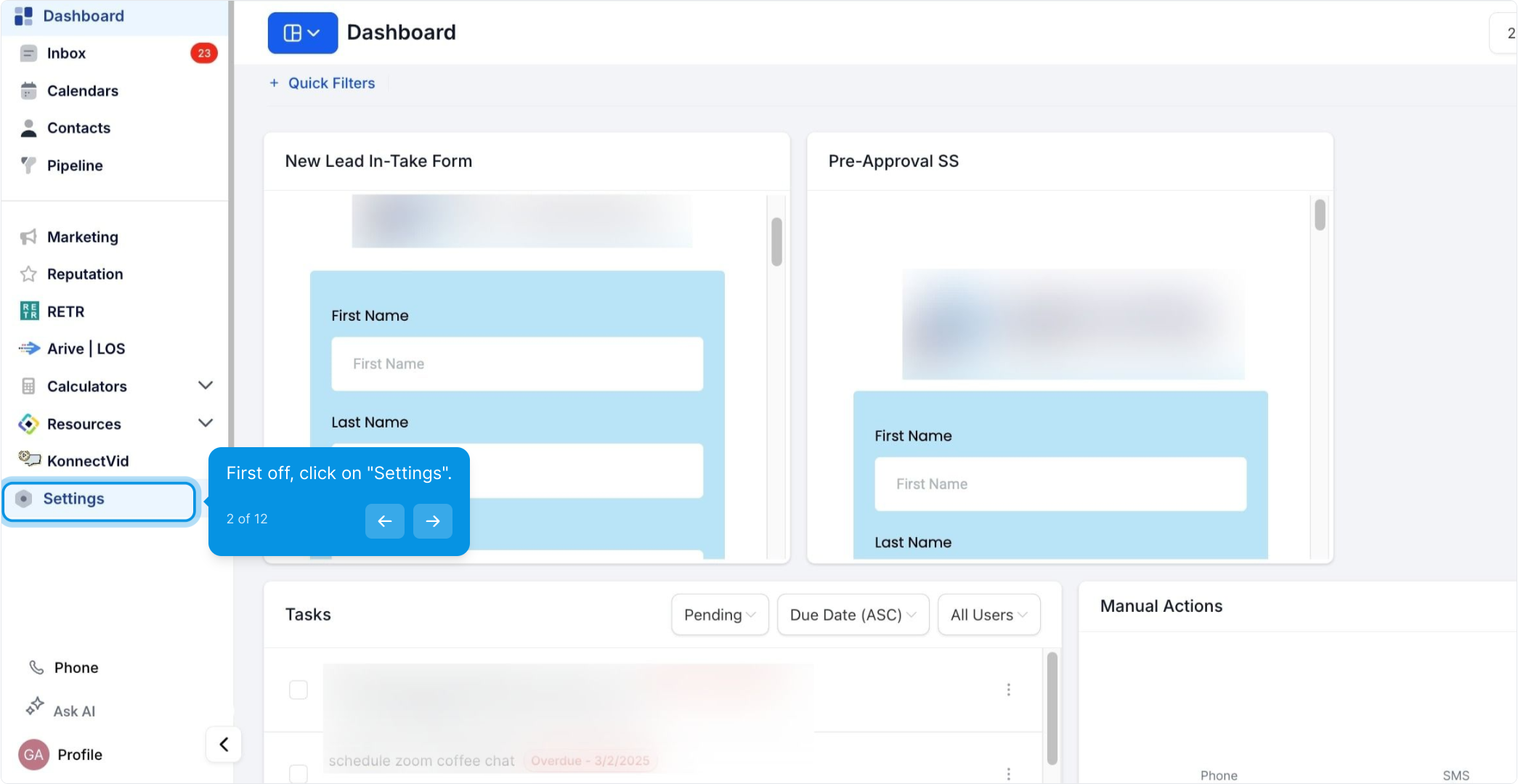Viewport: 1518px width, 784px height.
Task: Open the three-dot menu on first task
Action: tap(1008, 690)
